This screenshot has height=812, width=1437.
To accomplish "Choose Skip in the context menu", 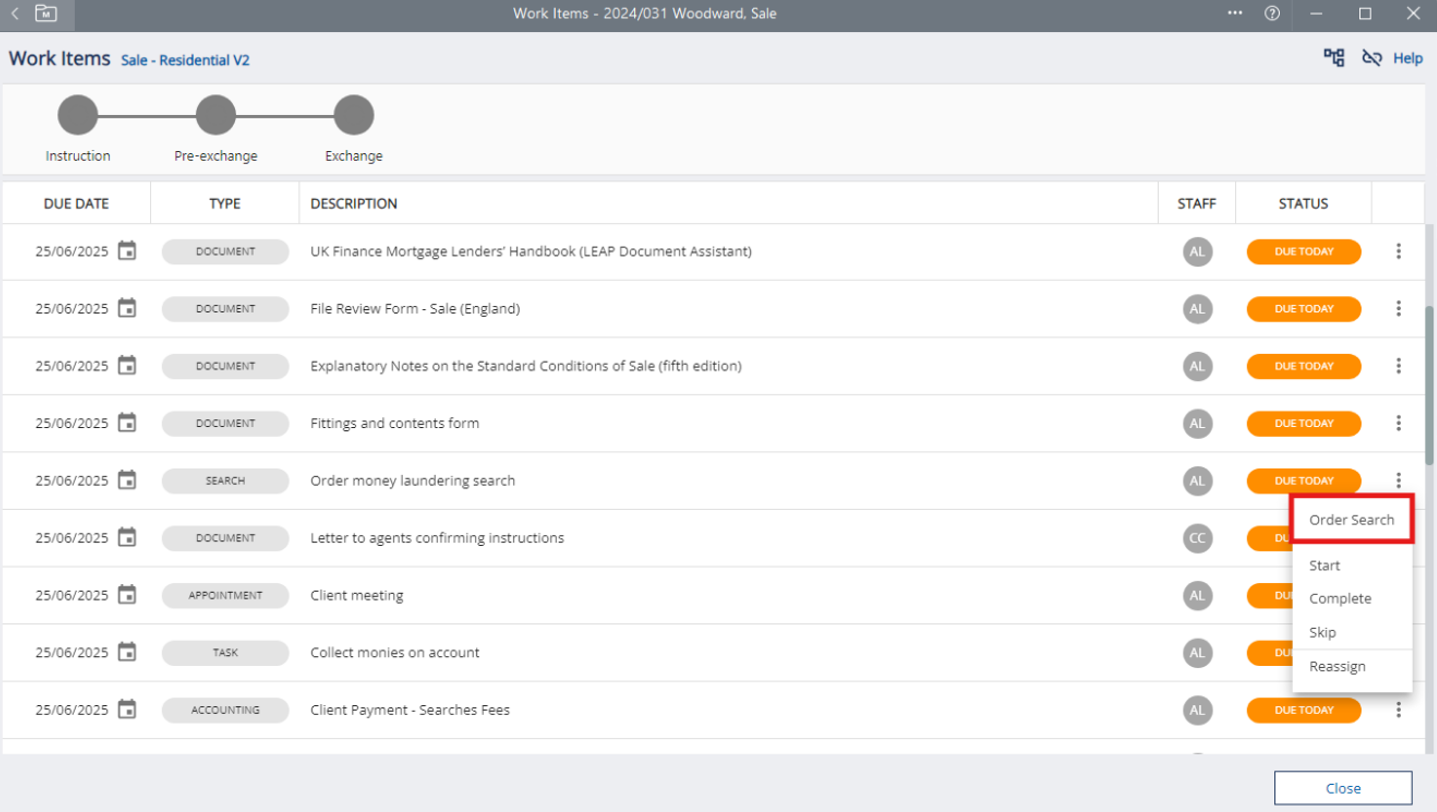I will pos(1322,632).
